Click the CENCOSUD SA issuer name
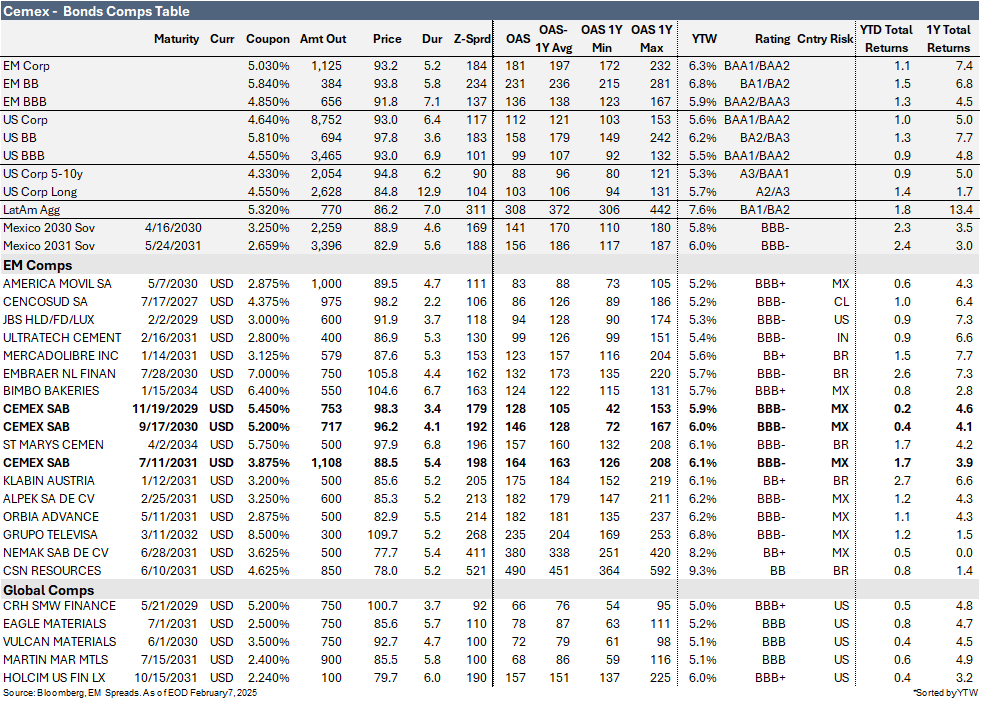981x706 pixels. coord(45,302)
